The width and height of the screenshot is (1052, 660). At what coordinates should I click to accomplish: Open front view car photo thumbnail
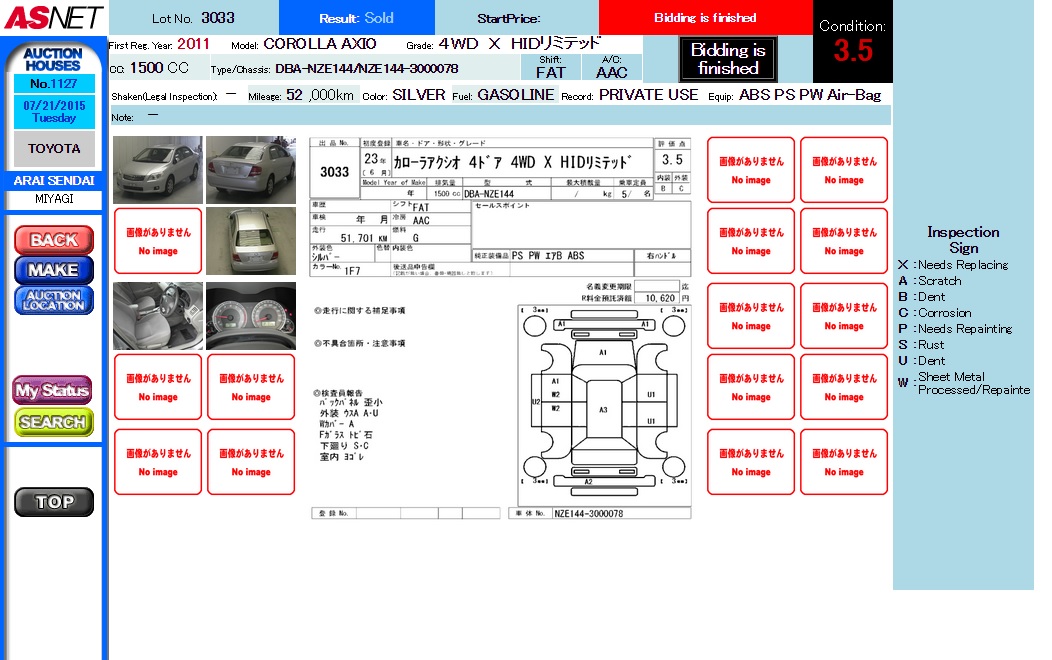pos(157,170)
